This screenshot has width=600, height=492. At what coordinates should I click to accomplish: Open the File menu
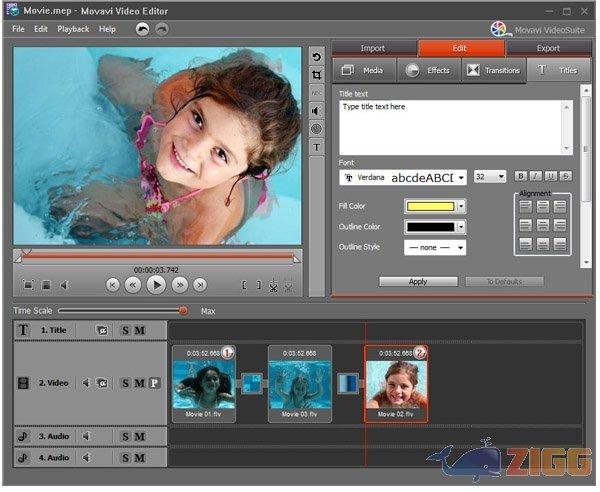[18, 29]
